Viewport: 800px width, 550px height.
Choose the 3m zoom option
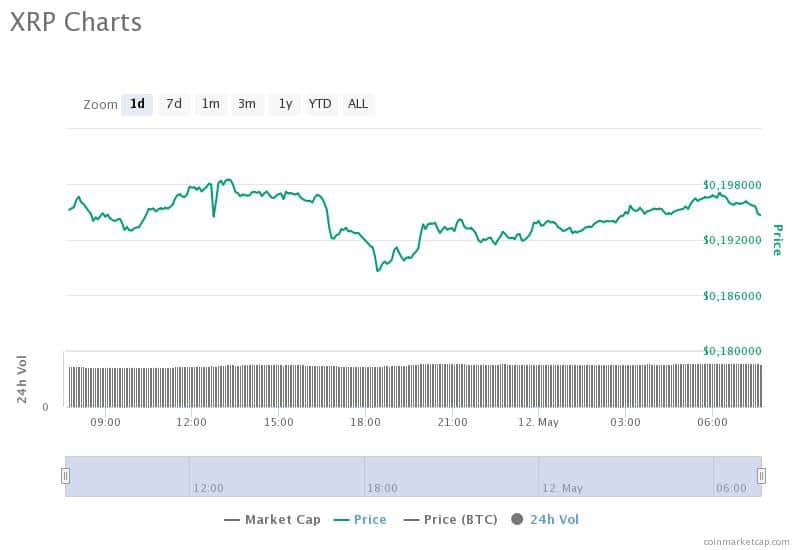pyautogui.click(x=247, y=104)
